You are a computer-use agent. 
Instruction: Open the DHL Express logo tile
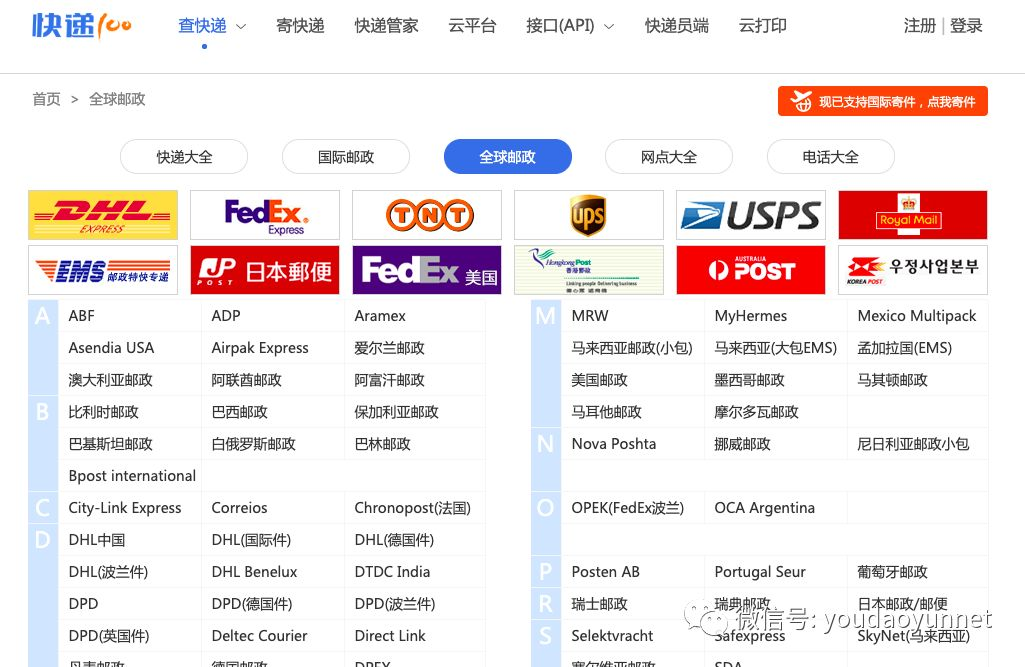(x=103, y=215)
